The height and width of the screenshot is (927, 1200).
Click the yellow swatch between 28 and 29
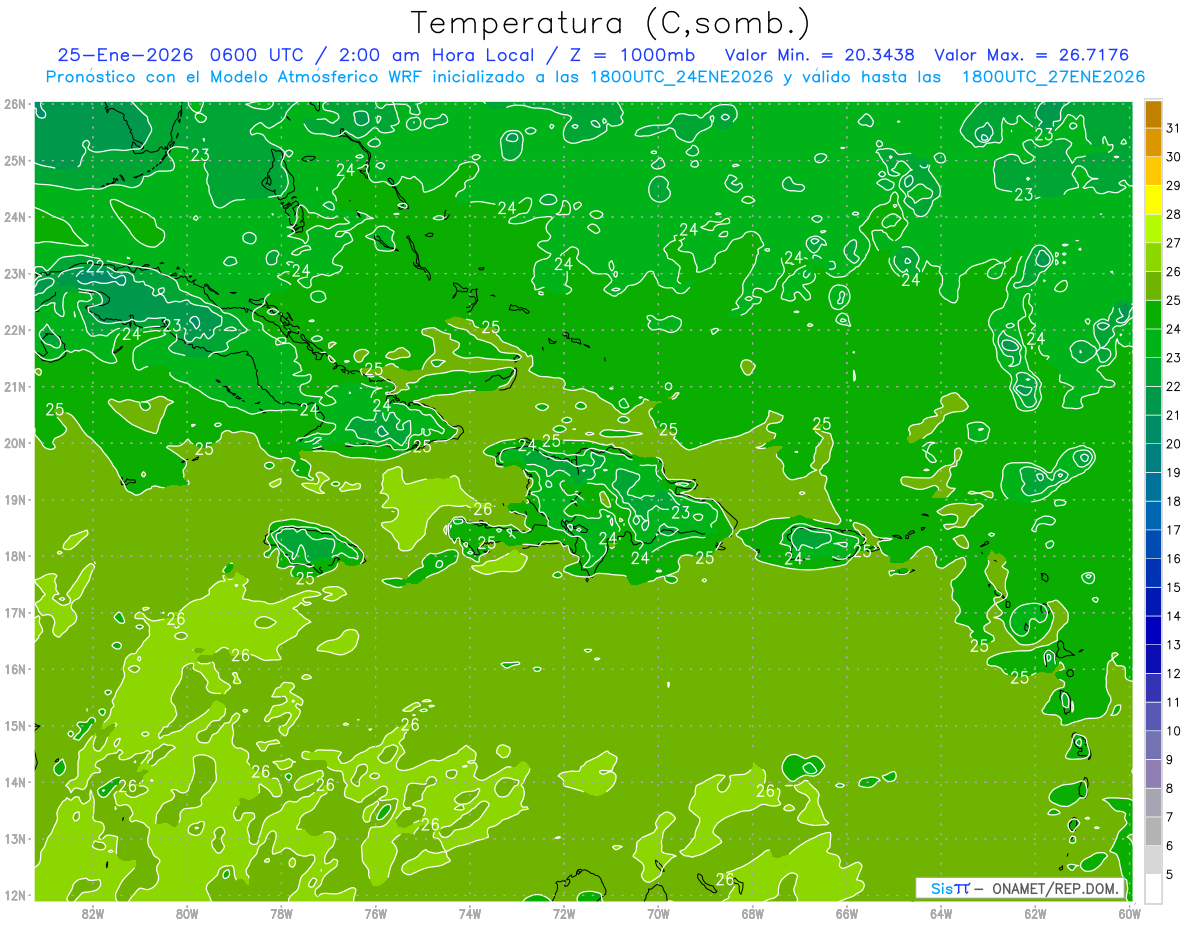point(1153,200)
